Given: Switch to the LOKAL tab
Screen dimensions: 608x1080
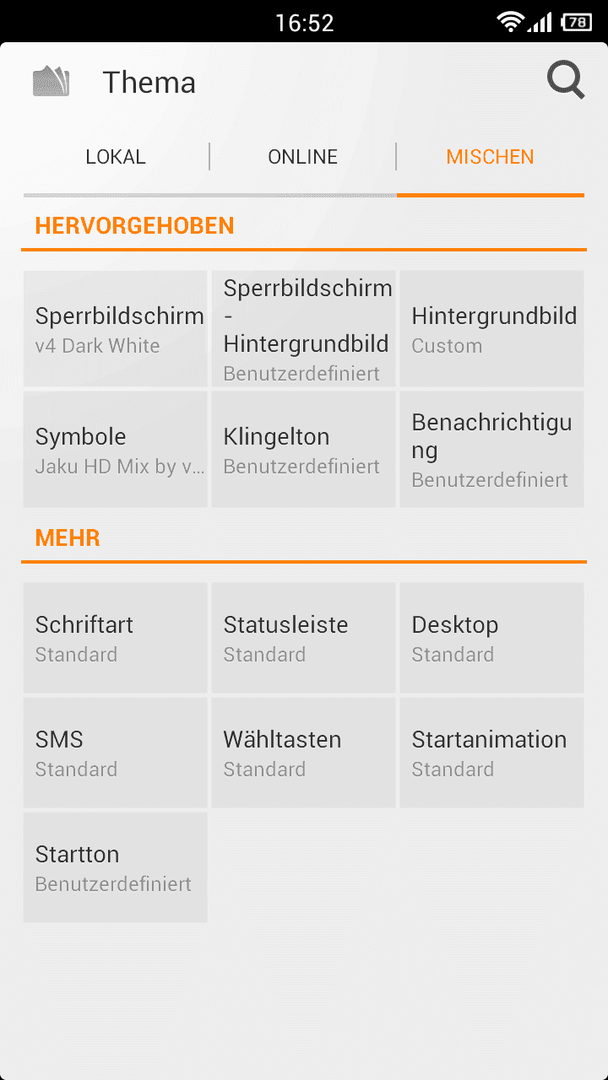Looking at the screenshot, I should tap(116, 156).
